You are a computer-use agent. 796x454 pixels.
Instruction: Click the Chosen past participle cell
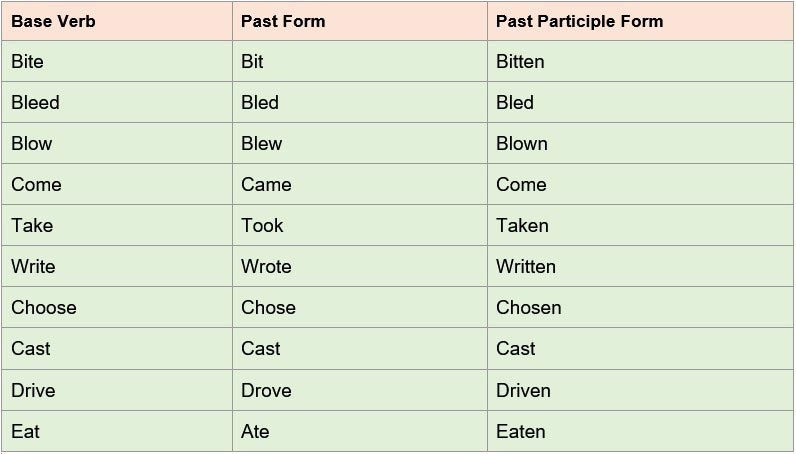click(528, 308)
